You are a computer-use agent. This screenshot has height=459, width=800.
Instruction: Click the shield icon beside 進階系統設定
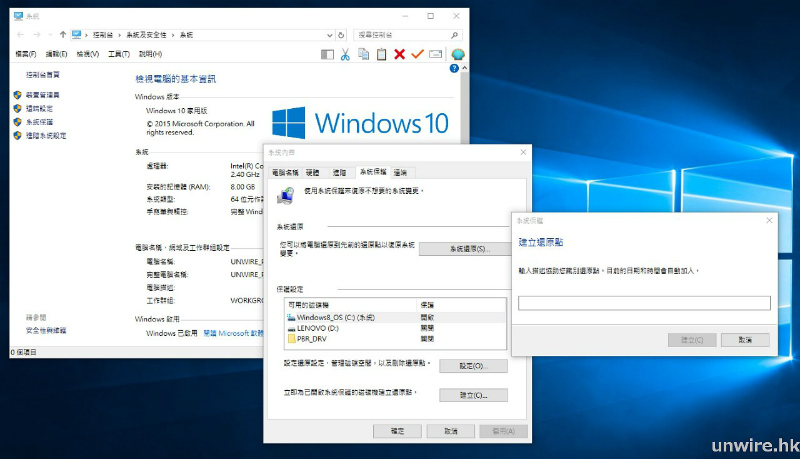[17, 136]
